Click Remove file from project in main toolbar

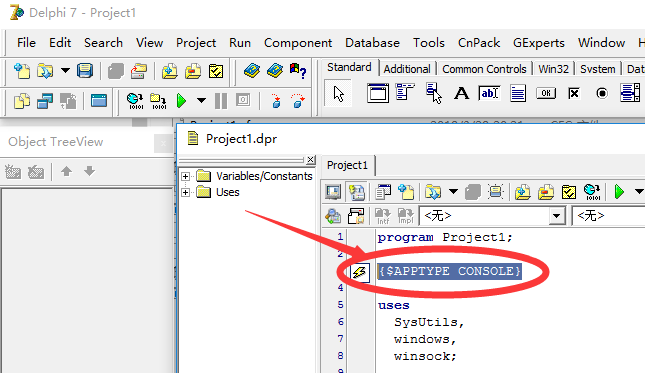tap(193, 71)
